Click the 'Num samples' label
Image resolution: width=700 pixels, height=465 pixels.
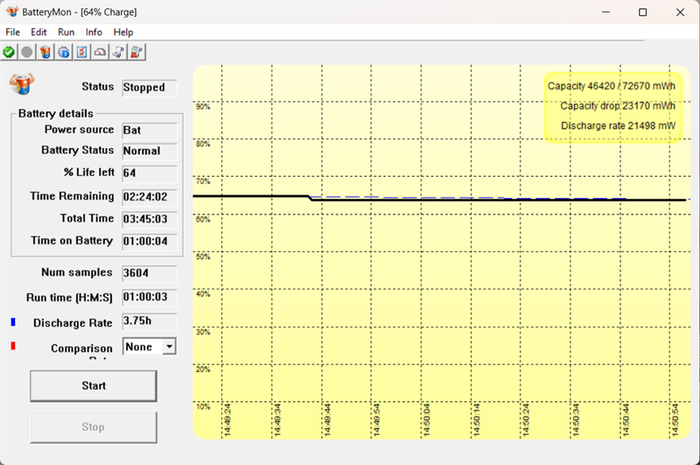(x=77, y=272)
